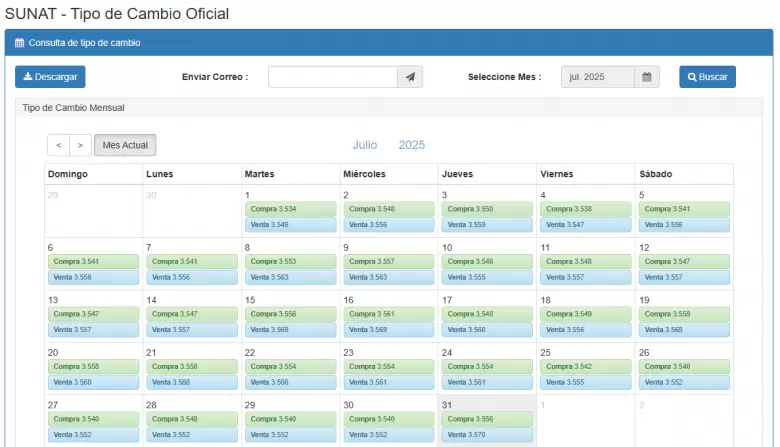780x447 pixels.
Task: Go to previous month arrow
Action: tap(59, 145)
